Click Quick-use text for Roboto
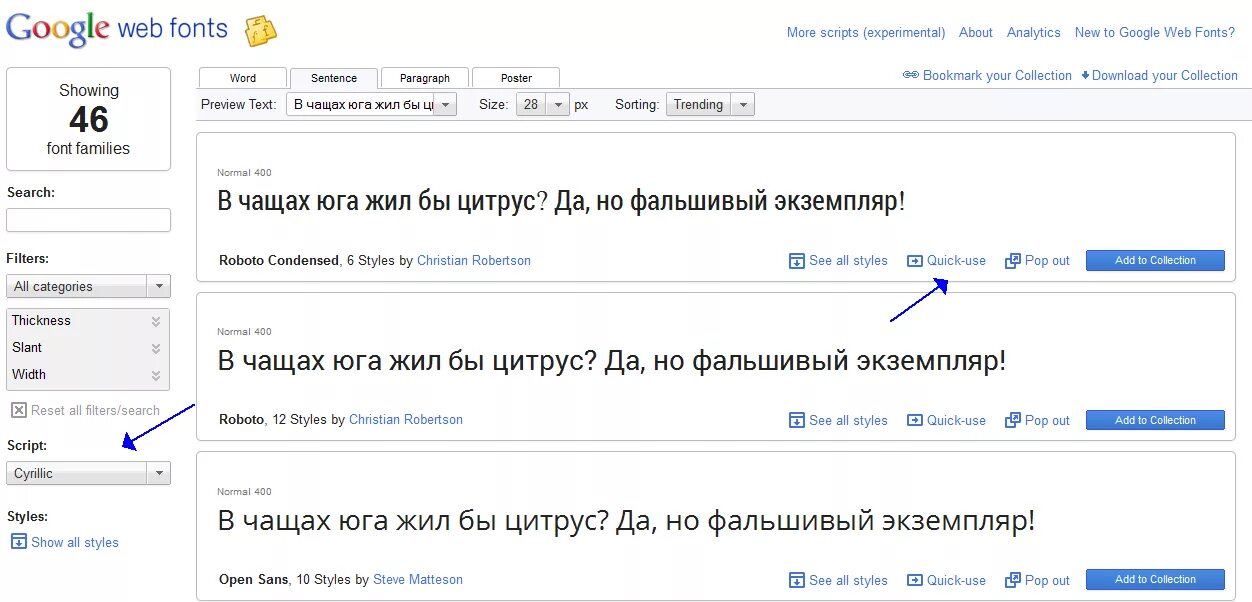This screenshot has height=602, width=1252. [956, 421]
